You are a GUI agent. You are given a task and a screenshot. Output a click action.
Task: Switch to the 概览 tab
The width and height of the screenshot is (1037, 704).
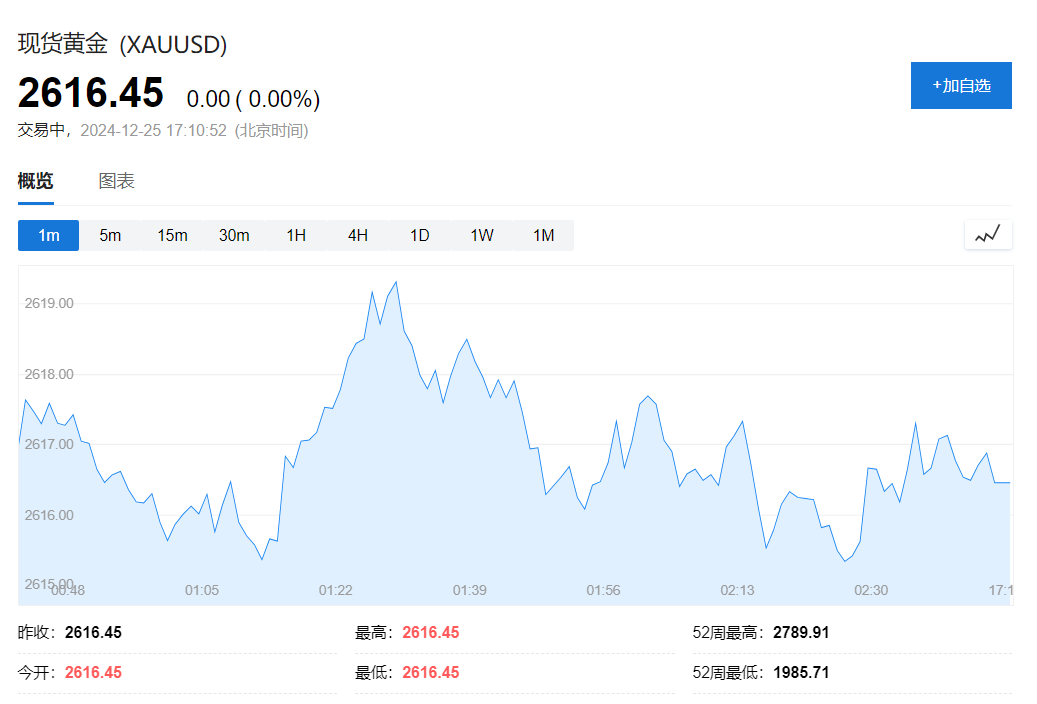click(36, 181)
